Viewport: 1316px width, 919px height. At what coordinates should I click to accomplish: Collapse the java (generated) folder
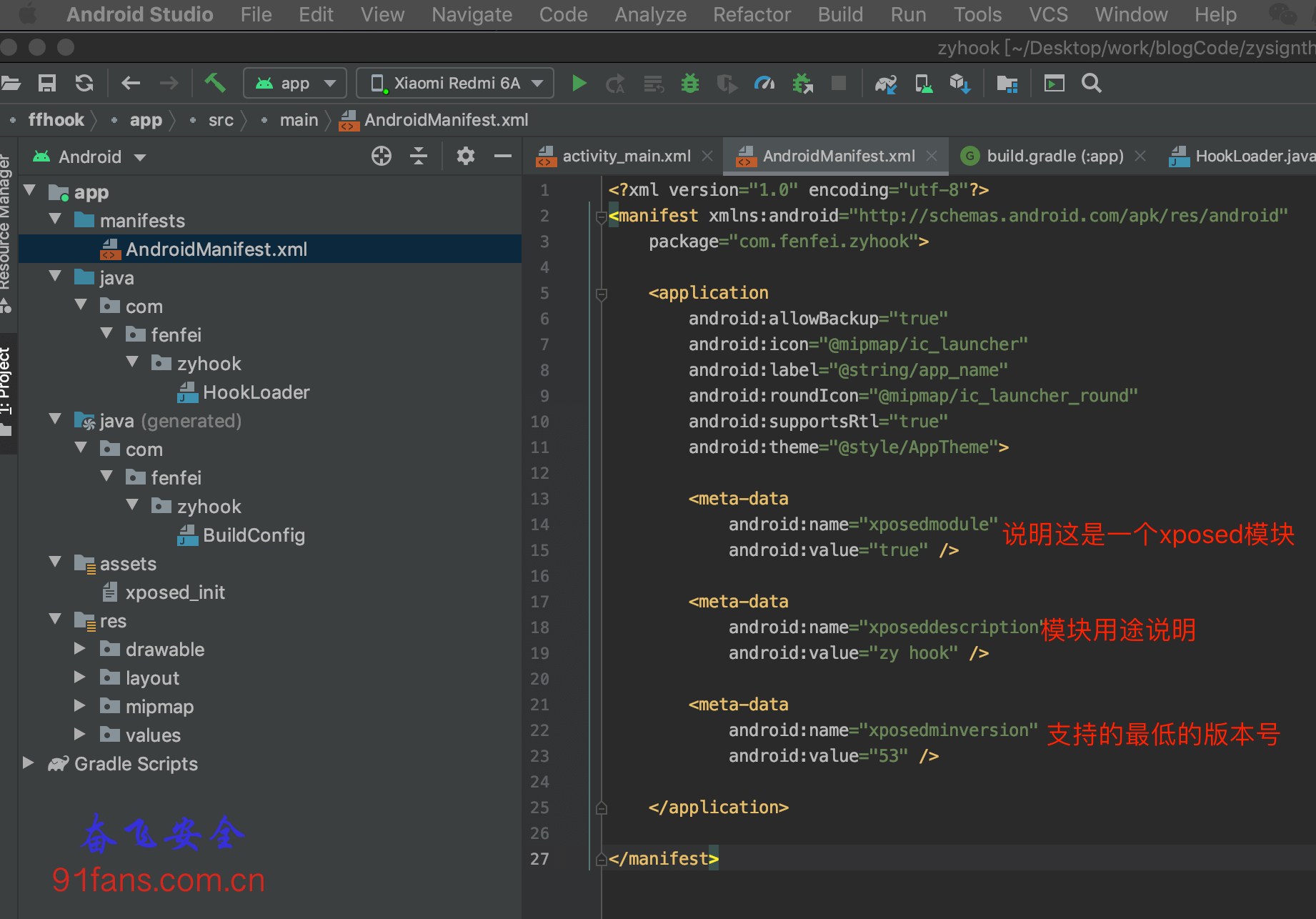[56, 419]
